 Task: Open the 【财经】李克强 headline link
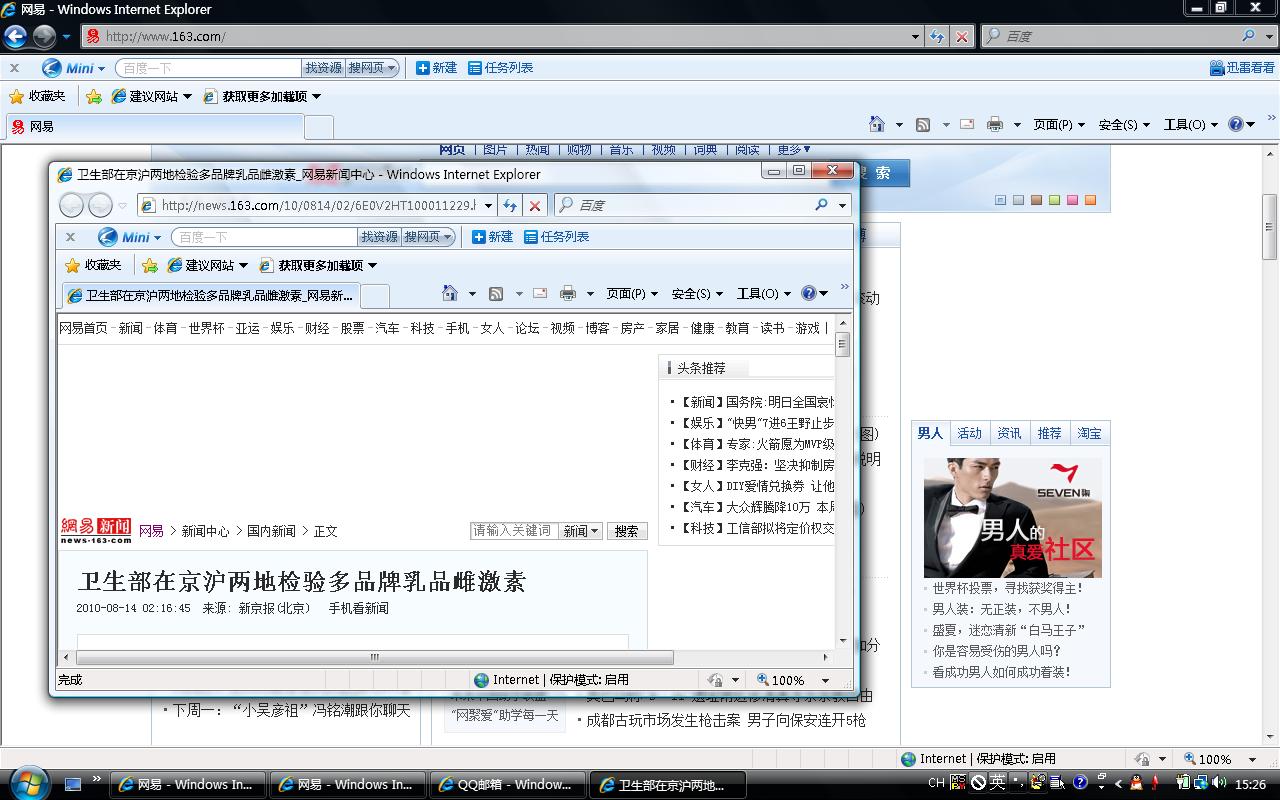pos(757,465)
